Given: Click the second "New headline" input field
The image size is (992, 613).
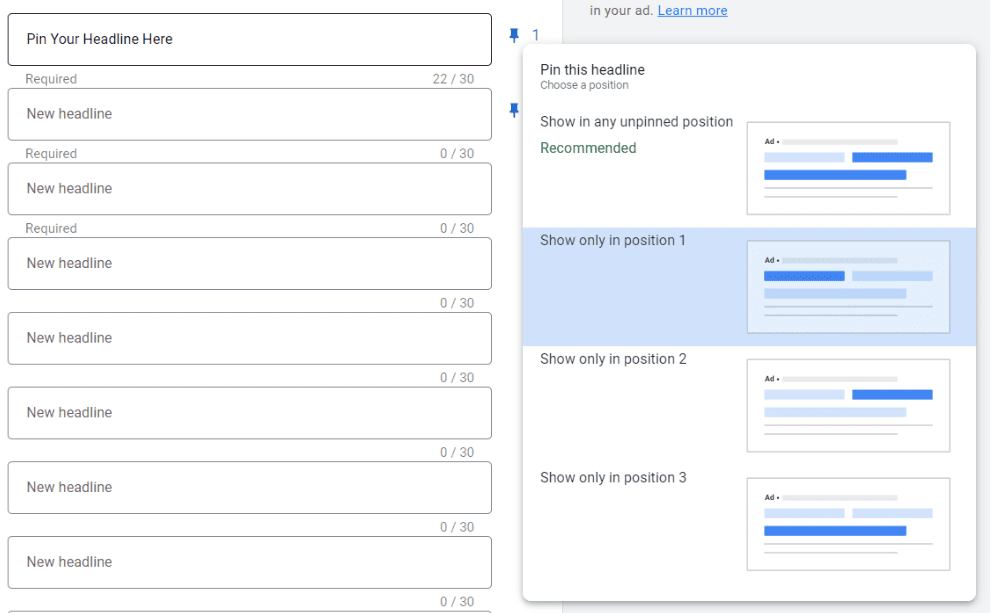Looking at the screenshot, I should (249, 114).
